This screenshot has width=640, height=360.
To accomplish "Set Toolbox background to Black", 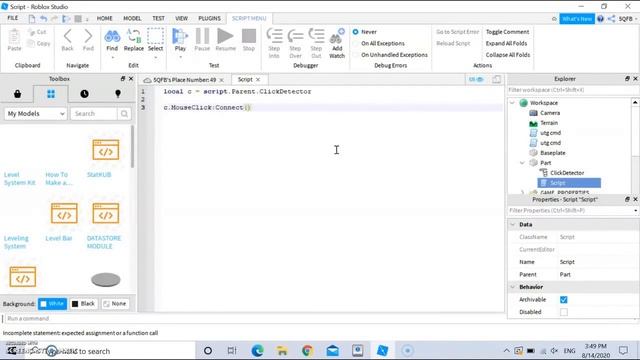I will pyautogui.click(x=83, y=304).
